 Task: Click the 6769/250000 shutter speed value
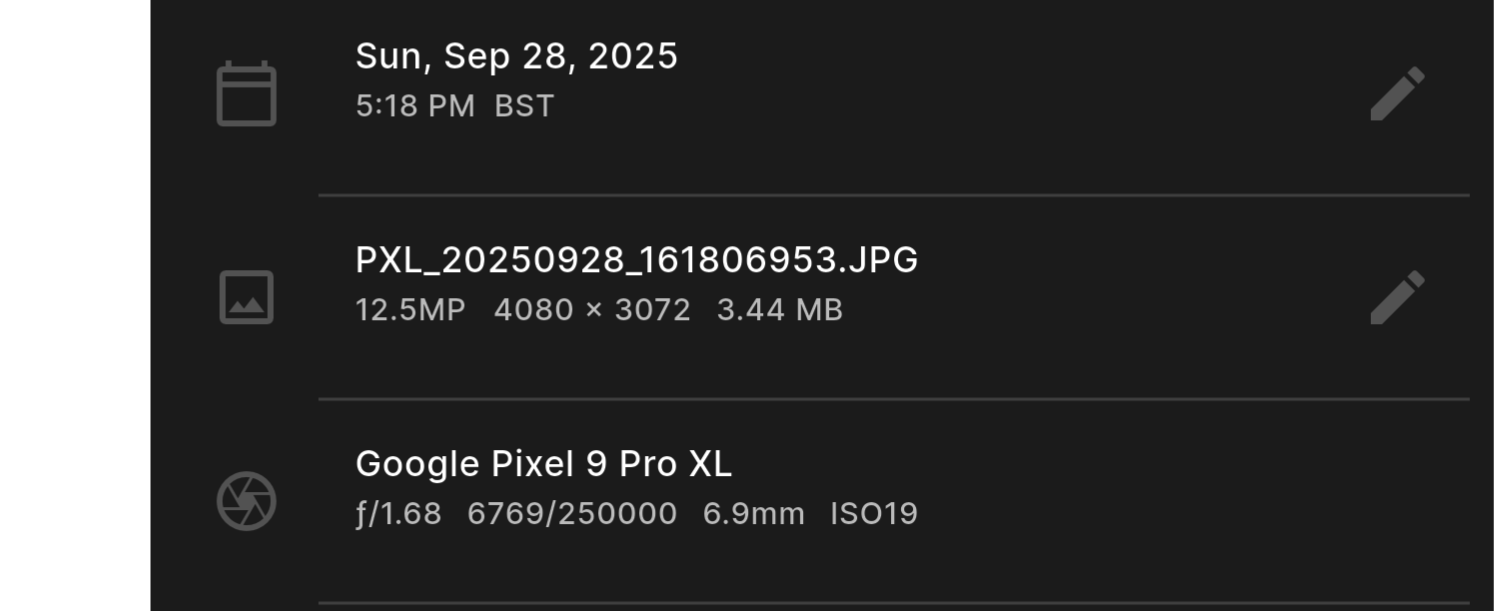pos(572,514)
